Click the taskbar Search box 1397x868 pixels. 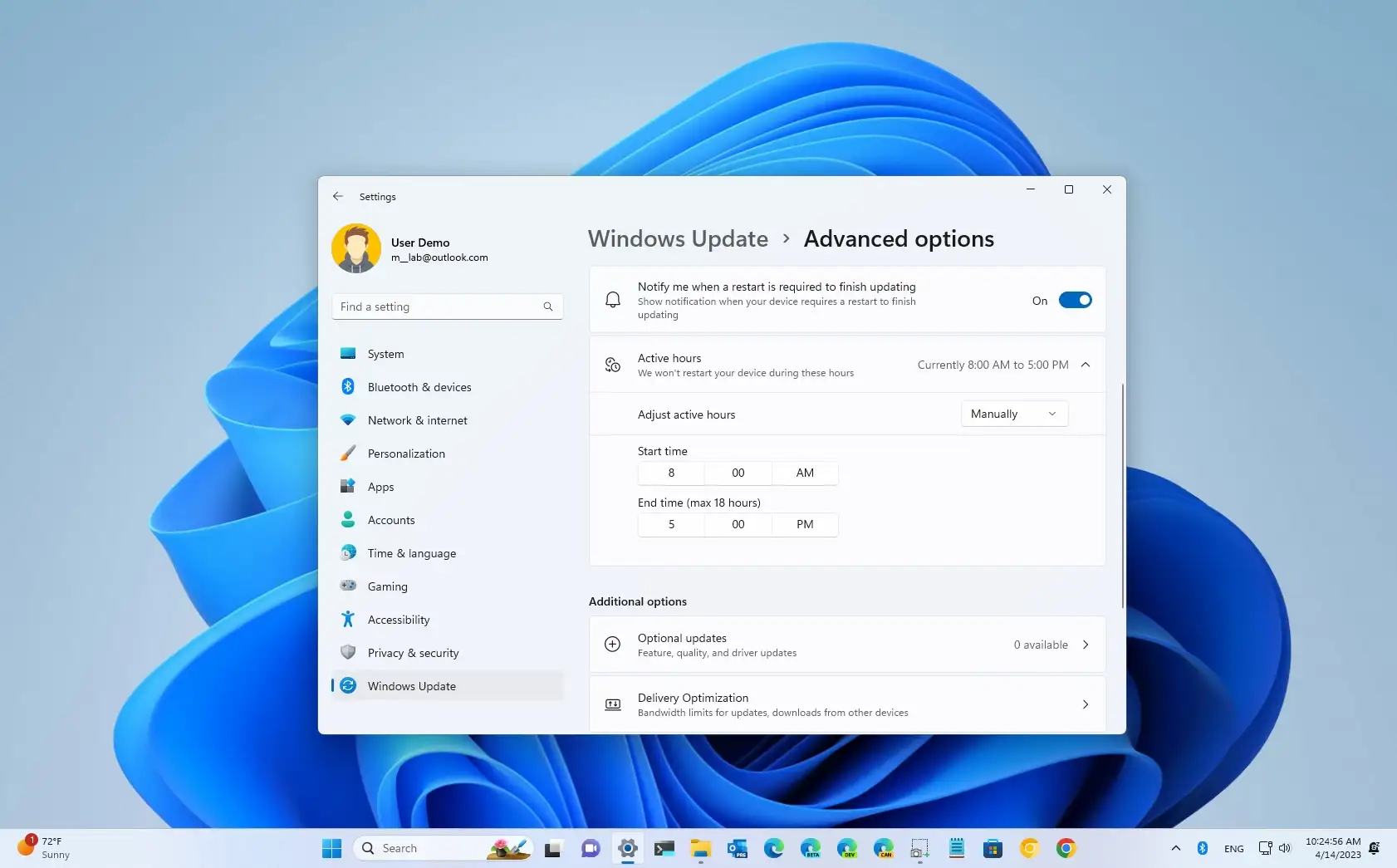444,848
